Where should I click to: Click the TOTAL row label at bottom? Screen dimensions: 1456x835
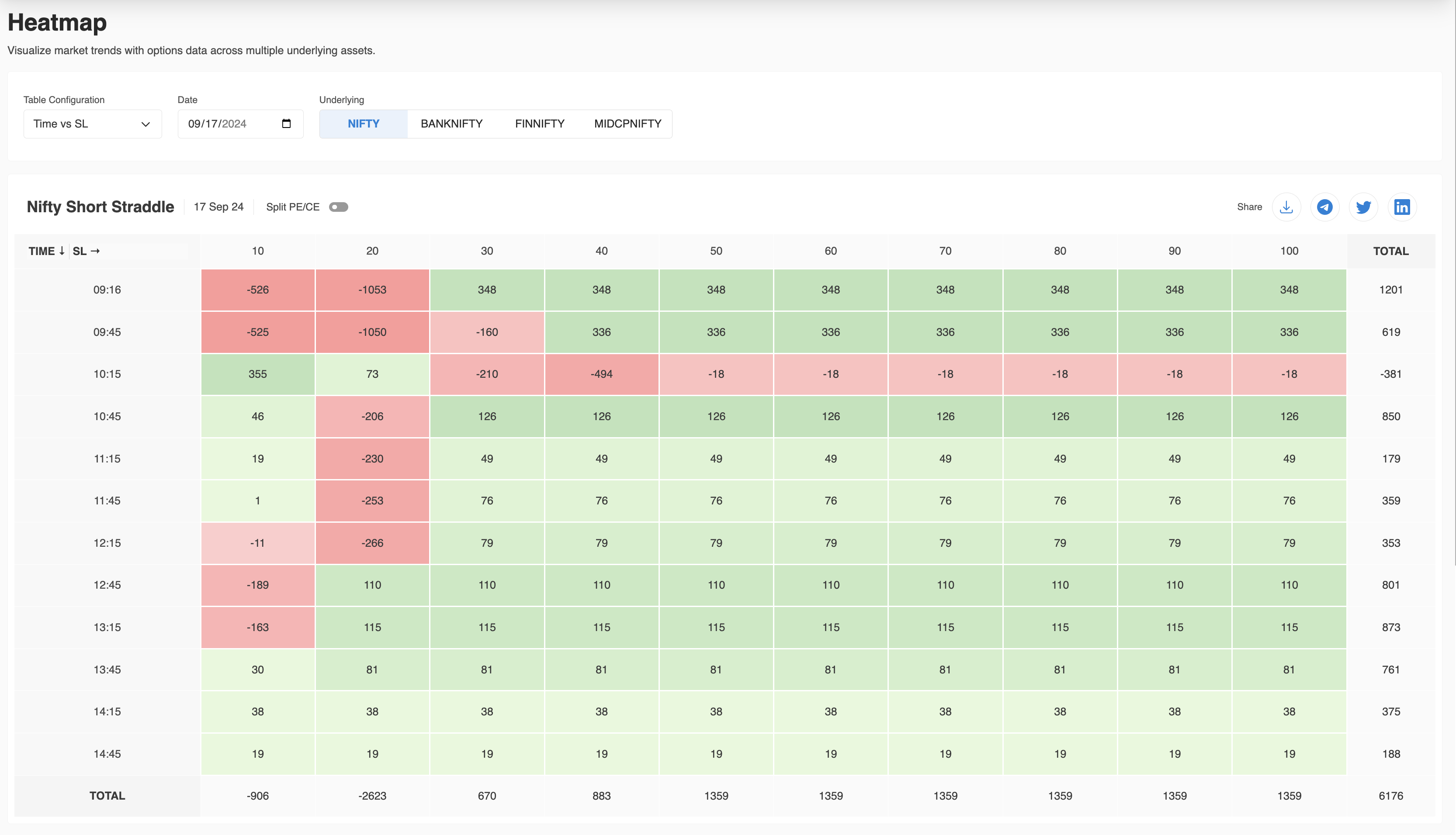[x=107, y=796]
